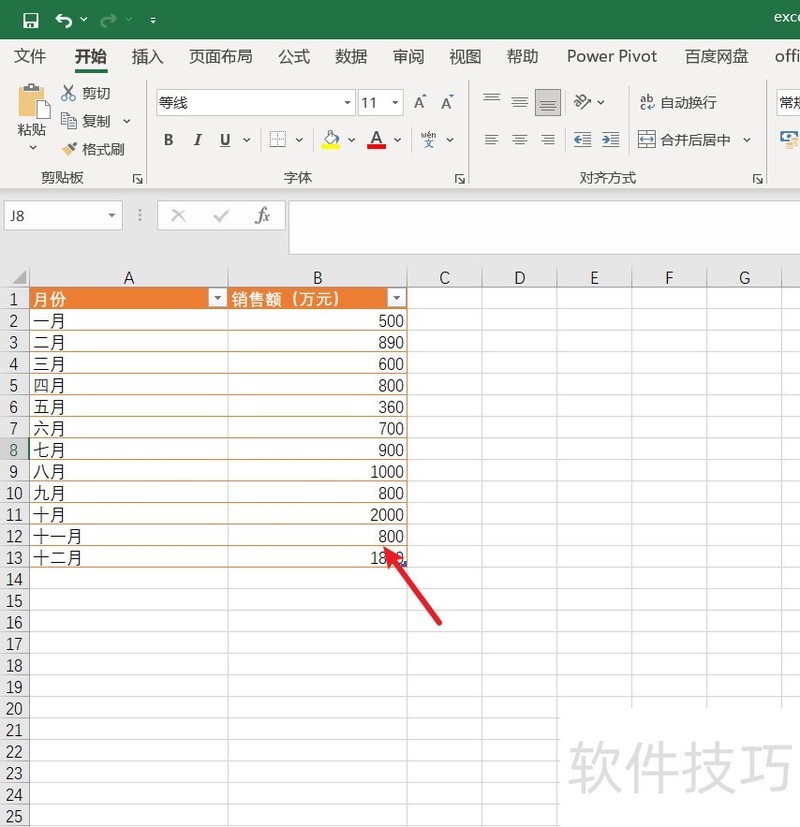800x827 pixels.
Task: Toggle Italic formatting
Action: (197, 140)
